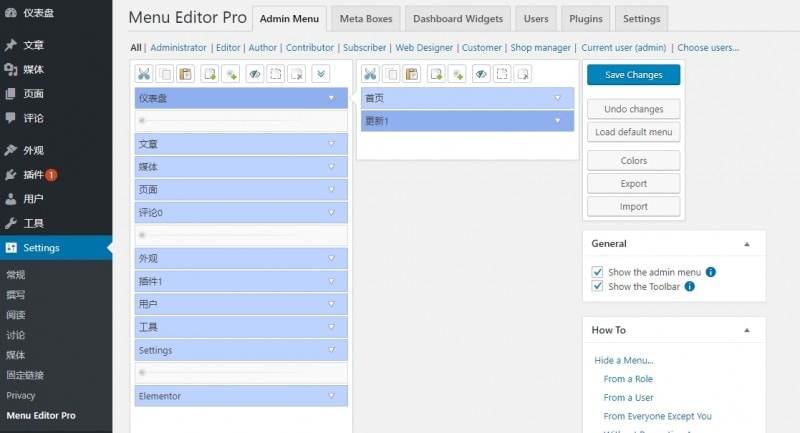Click the Import button
Screen dimensions: 800x433
[634, 207]
